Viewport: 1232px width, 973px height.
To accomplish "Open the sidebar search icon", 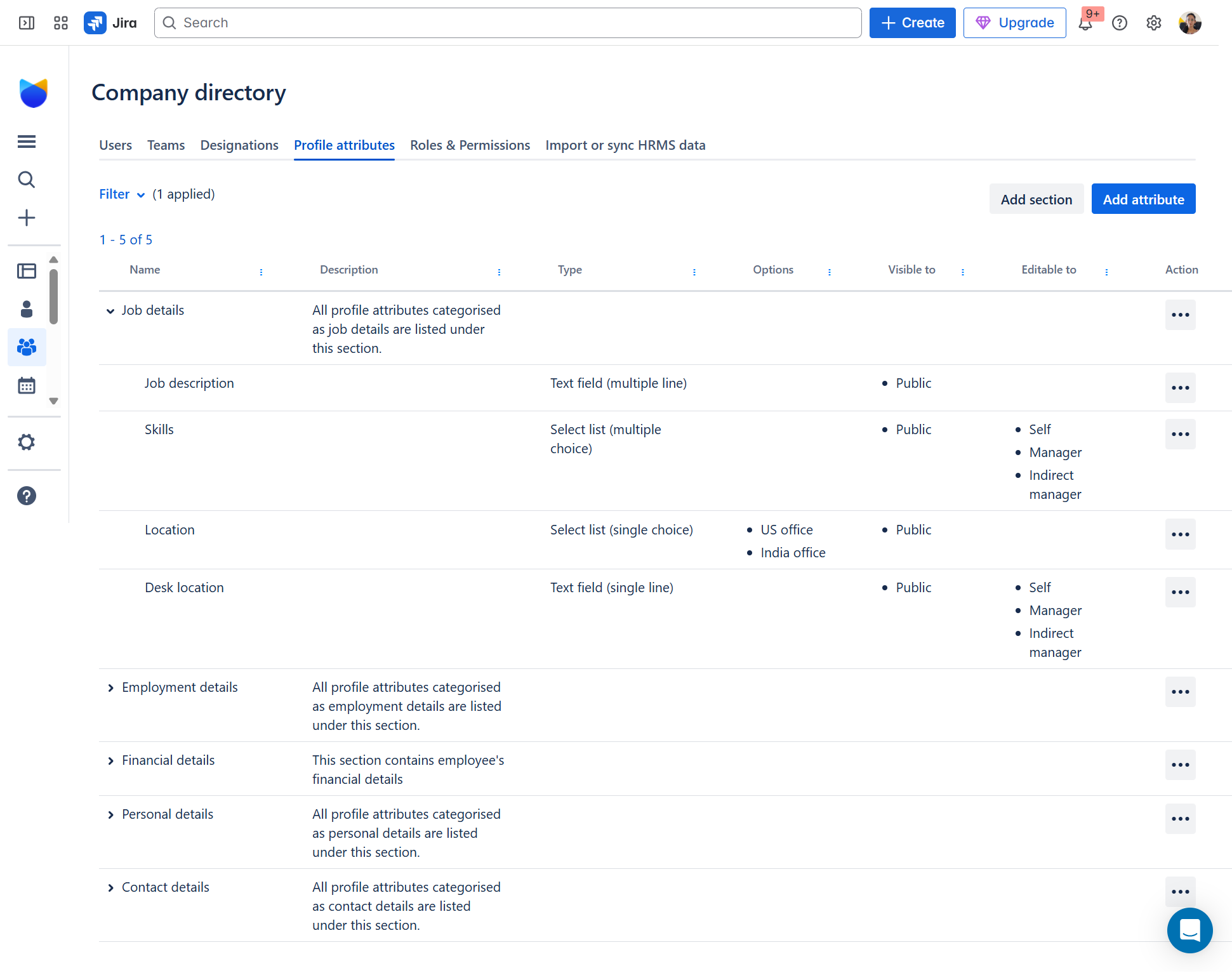I will pyautogui.click(x=27, y=180).
